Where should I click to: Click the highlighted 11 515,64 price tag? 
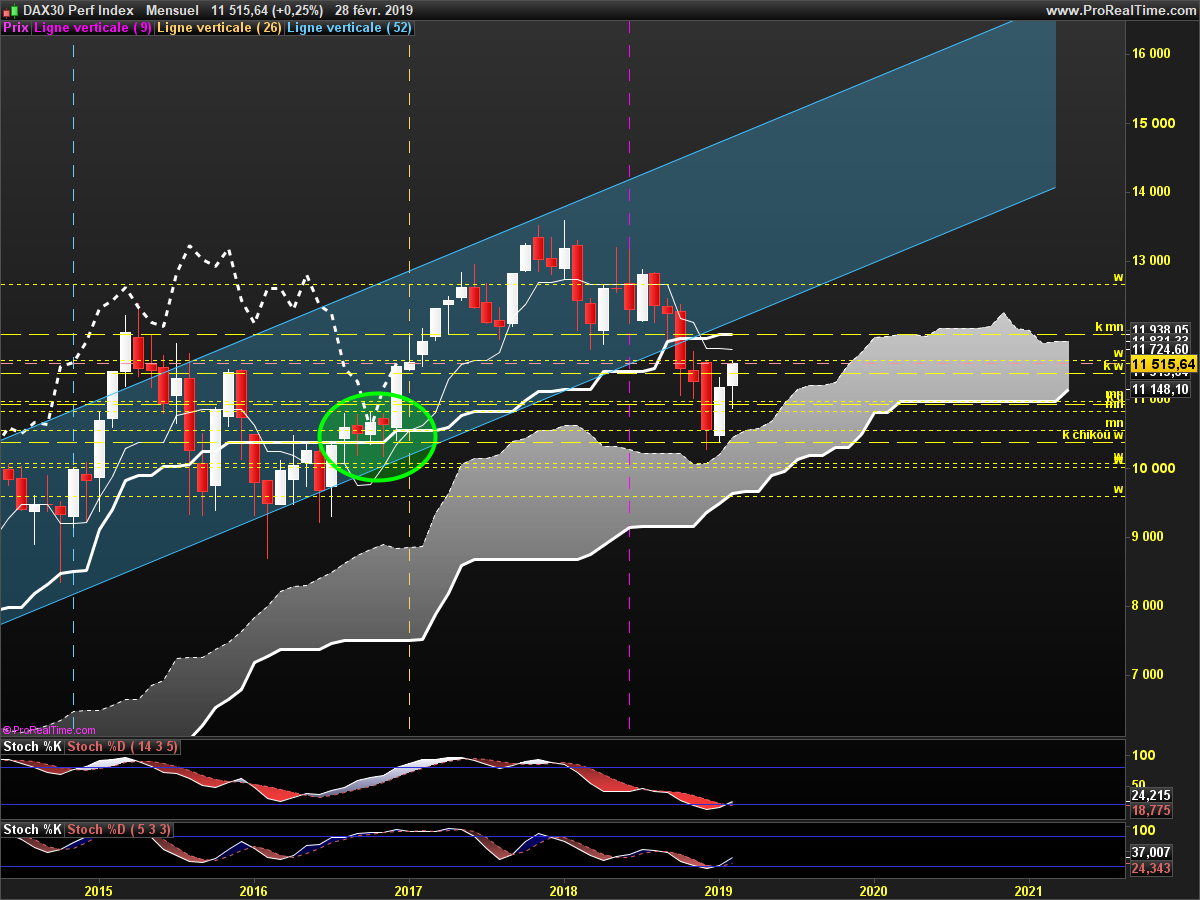(1163, 364)
